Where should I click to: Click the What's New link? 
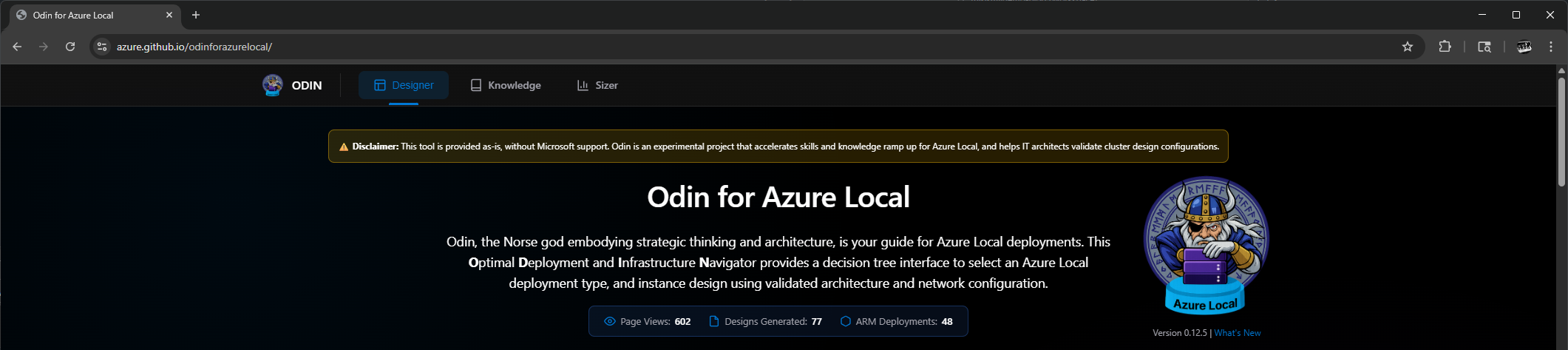(x=1237, y=333)
